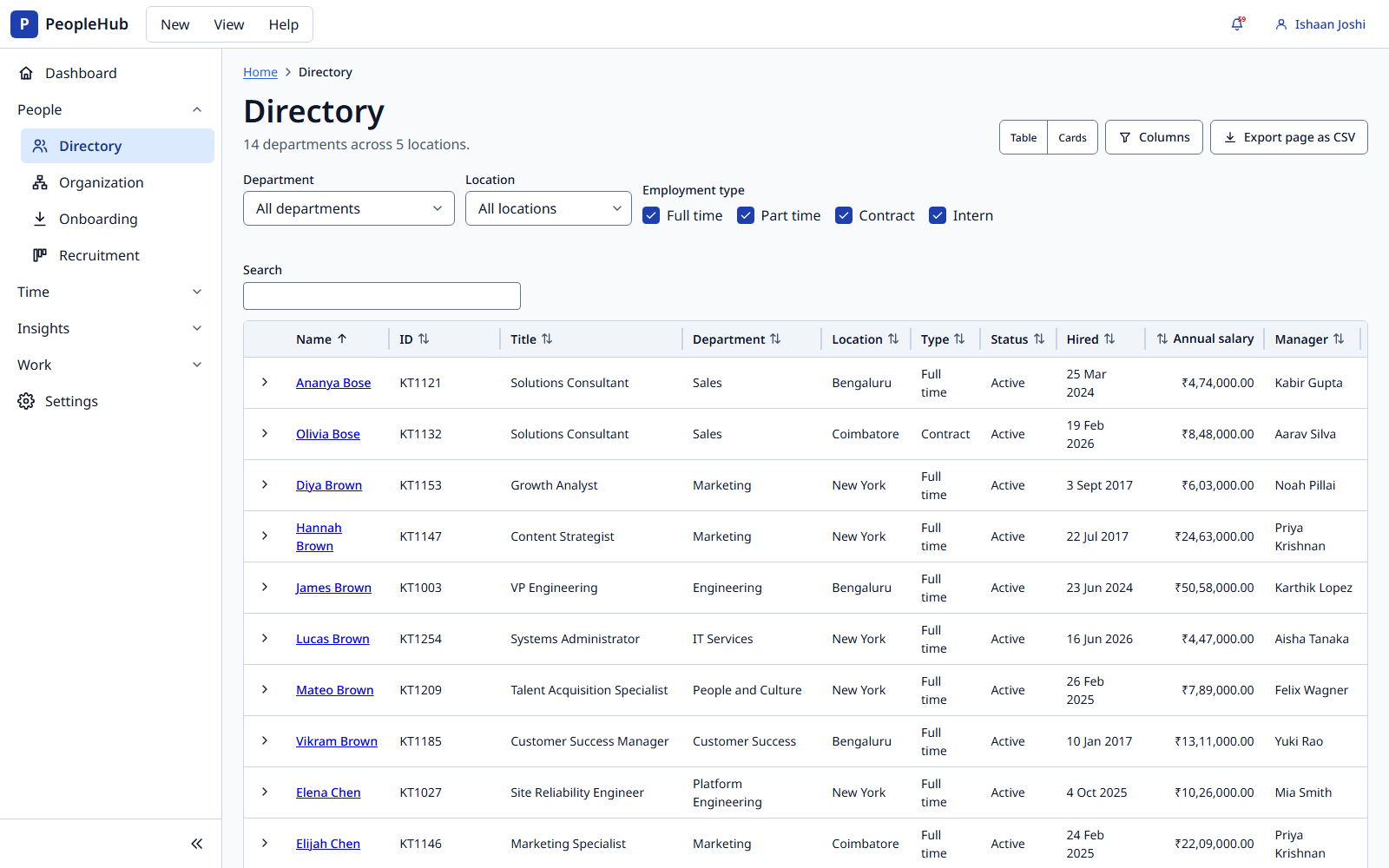Expand the Work sidebar section
Screen dimensions: 1389x868
(x=110, y=365)
